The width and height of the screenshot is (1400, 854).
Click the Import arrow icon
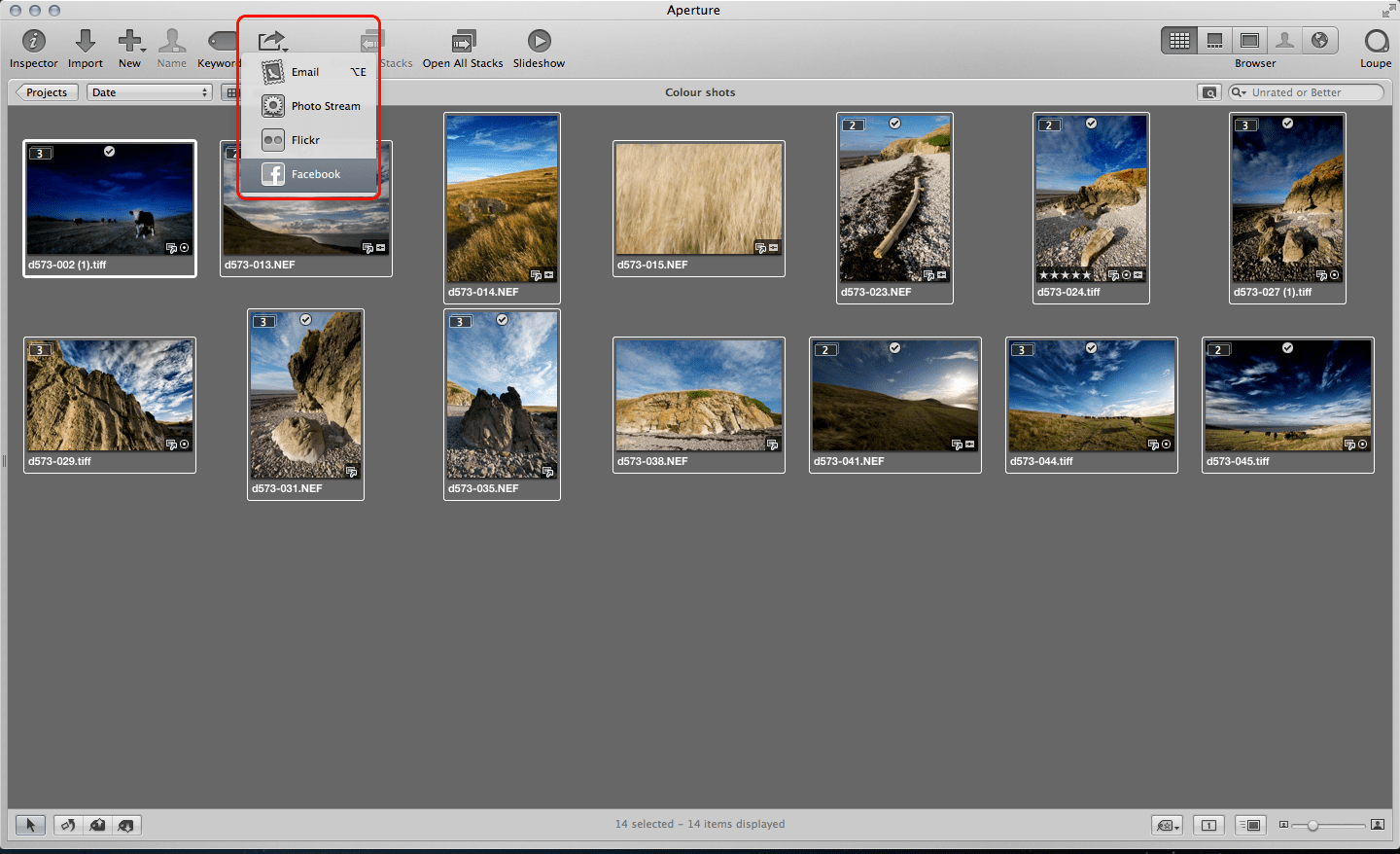pos(86,41)
